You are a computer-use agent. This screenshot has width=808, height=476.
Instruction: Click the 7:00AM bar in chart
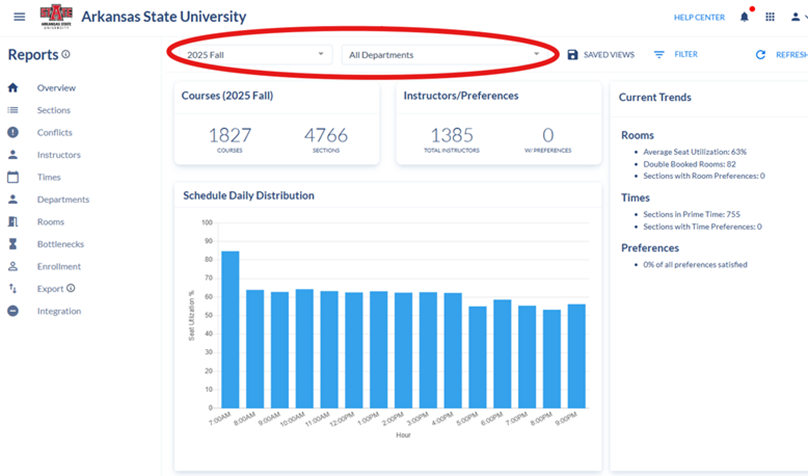pyautogui.click(x=230, y=330)
